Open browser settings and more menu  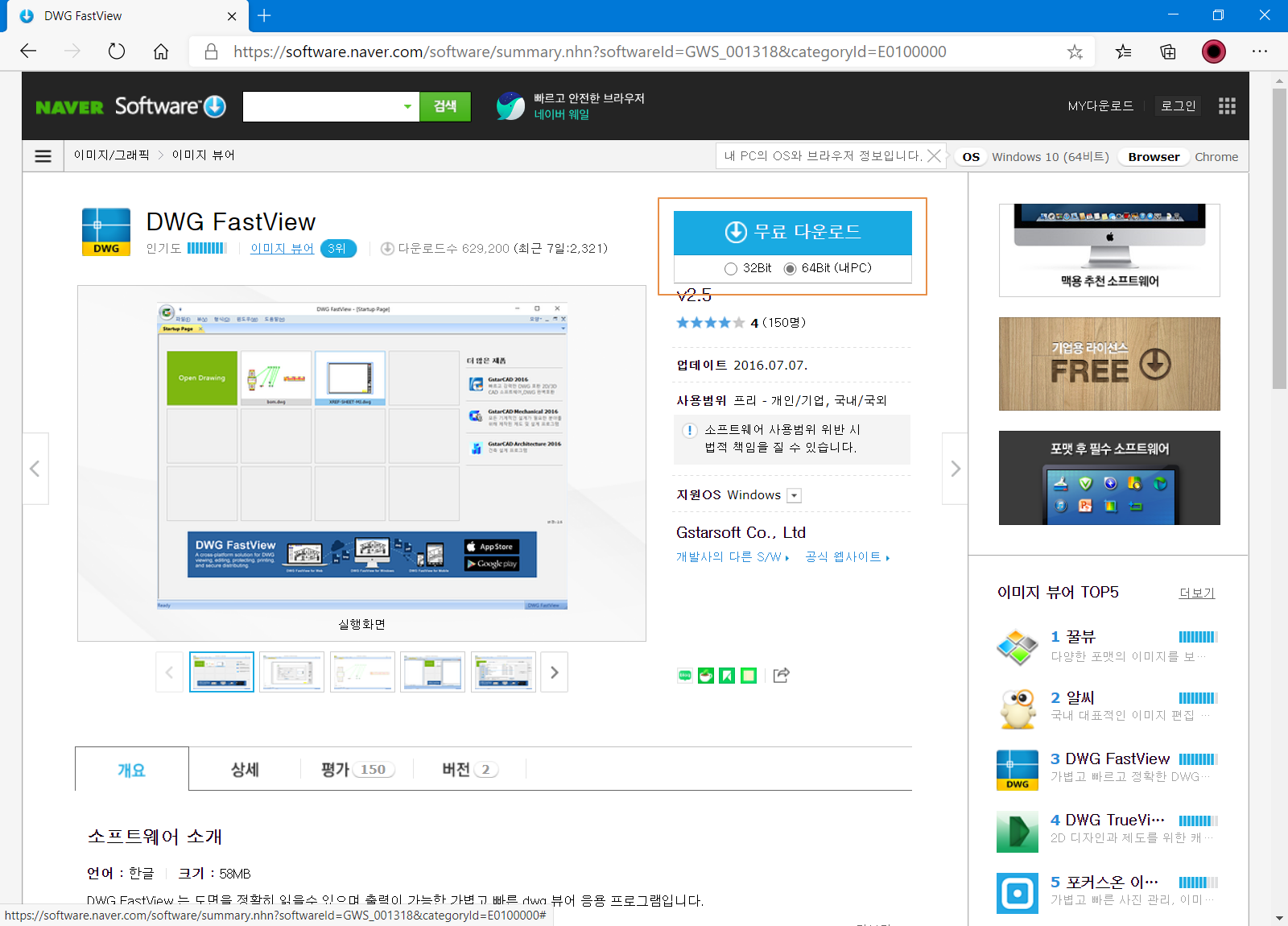click(x=1260, y=52)
